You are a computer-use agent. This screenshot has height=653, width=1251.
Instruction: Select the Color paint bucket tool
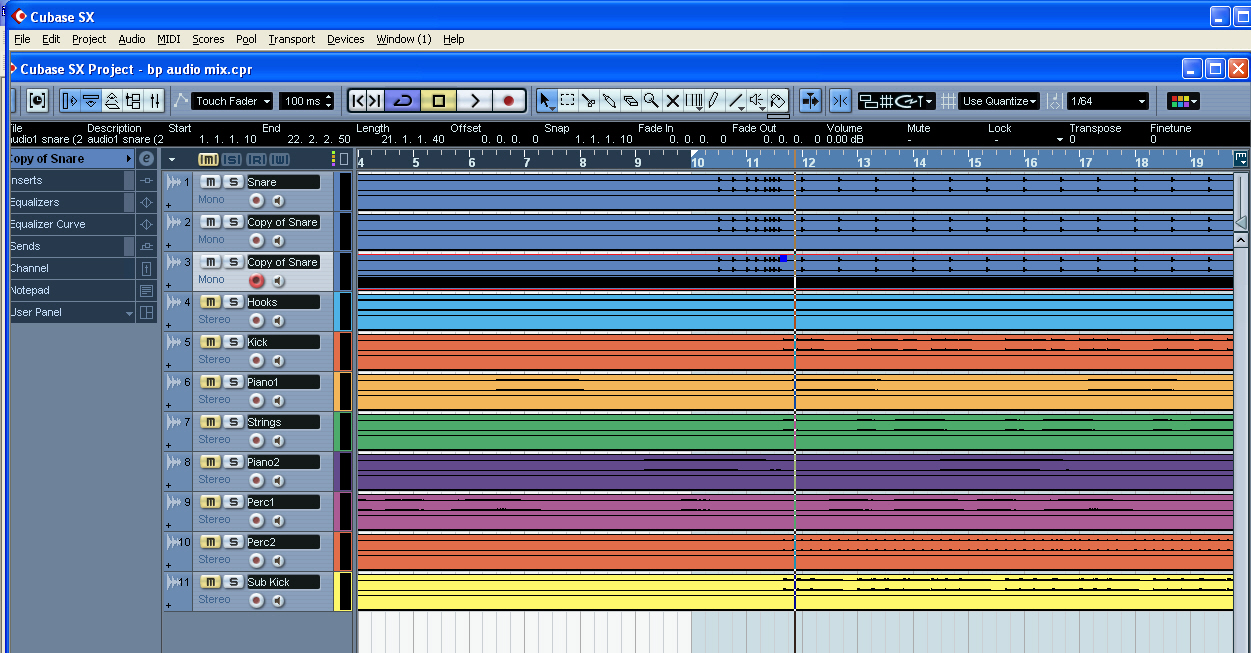(778, 101)
